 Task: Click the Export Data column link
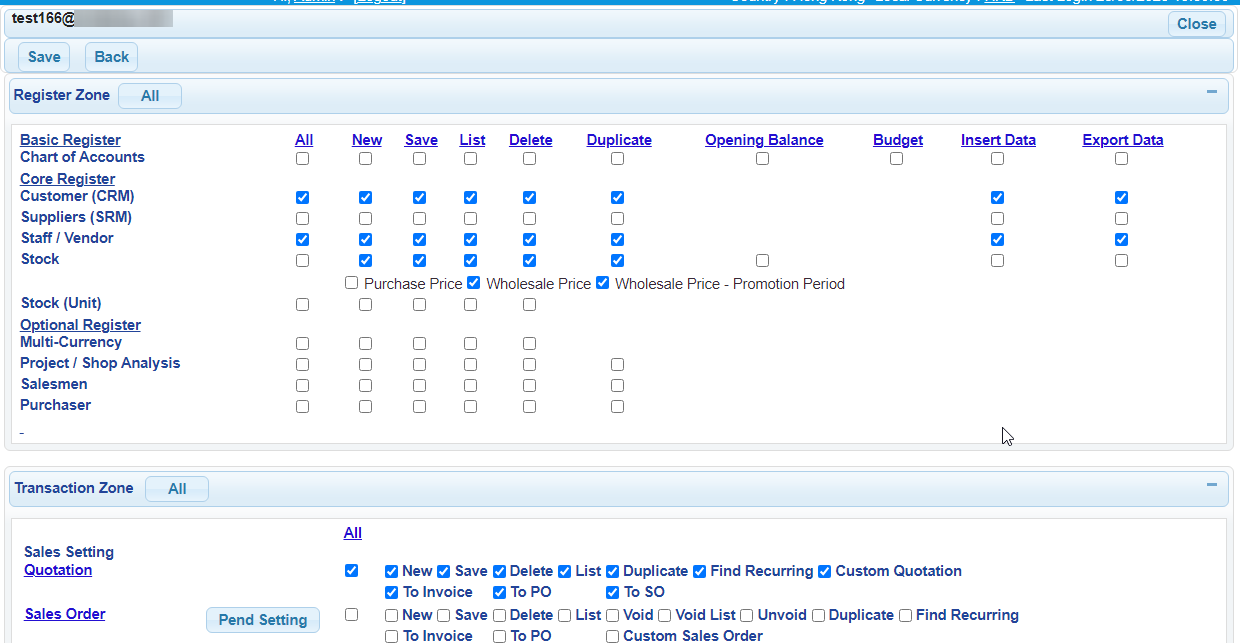pos(1122,140)
